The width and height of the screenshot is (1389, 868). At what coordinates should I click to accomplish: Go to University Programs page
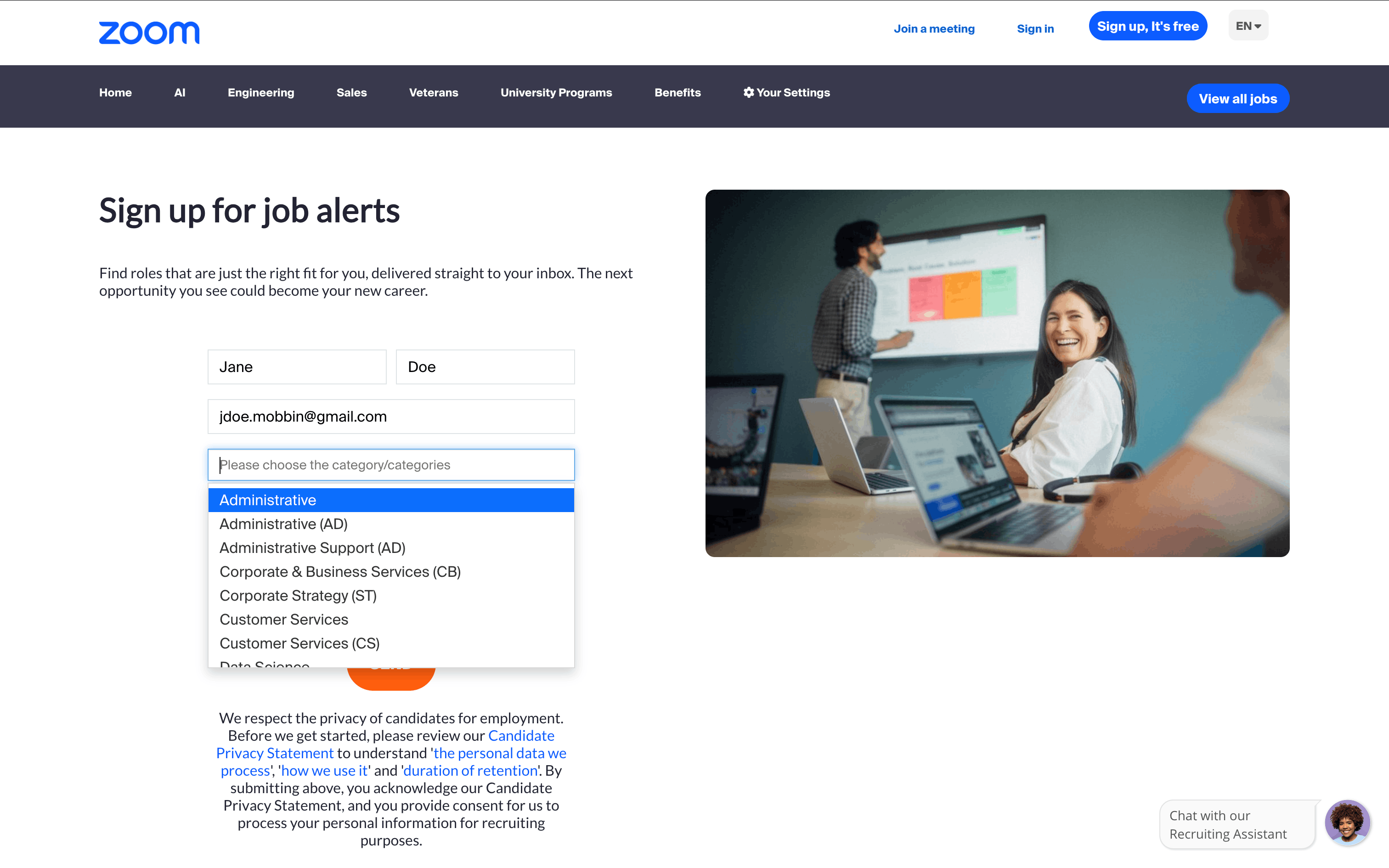[x=556, y=92]
